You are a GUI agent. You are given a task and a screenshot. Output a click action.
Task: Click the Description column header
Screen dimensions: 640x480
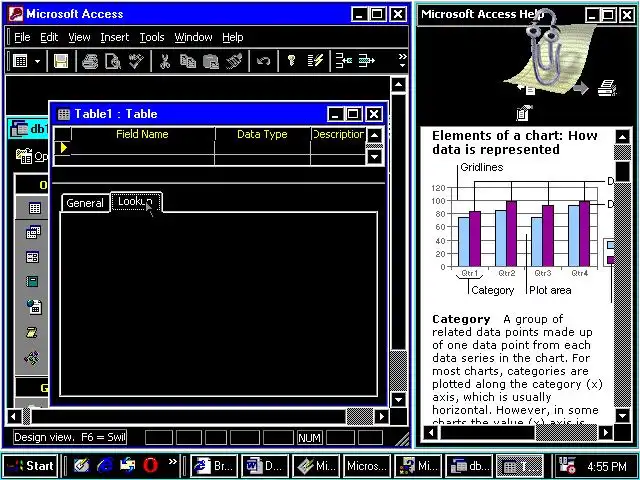coord(338,134)
